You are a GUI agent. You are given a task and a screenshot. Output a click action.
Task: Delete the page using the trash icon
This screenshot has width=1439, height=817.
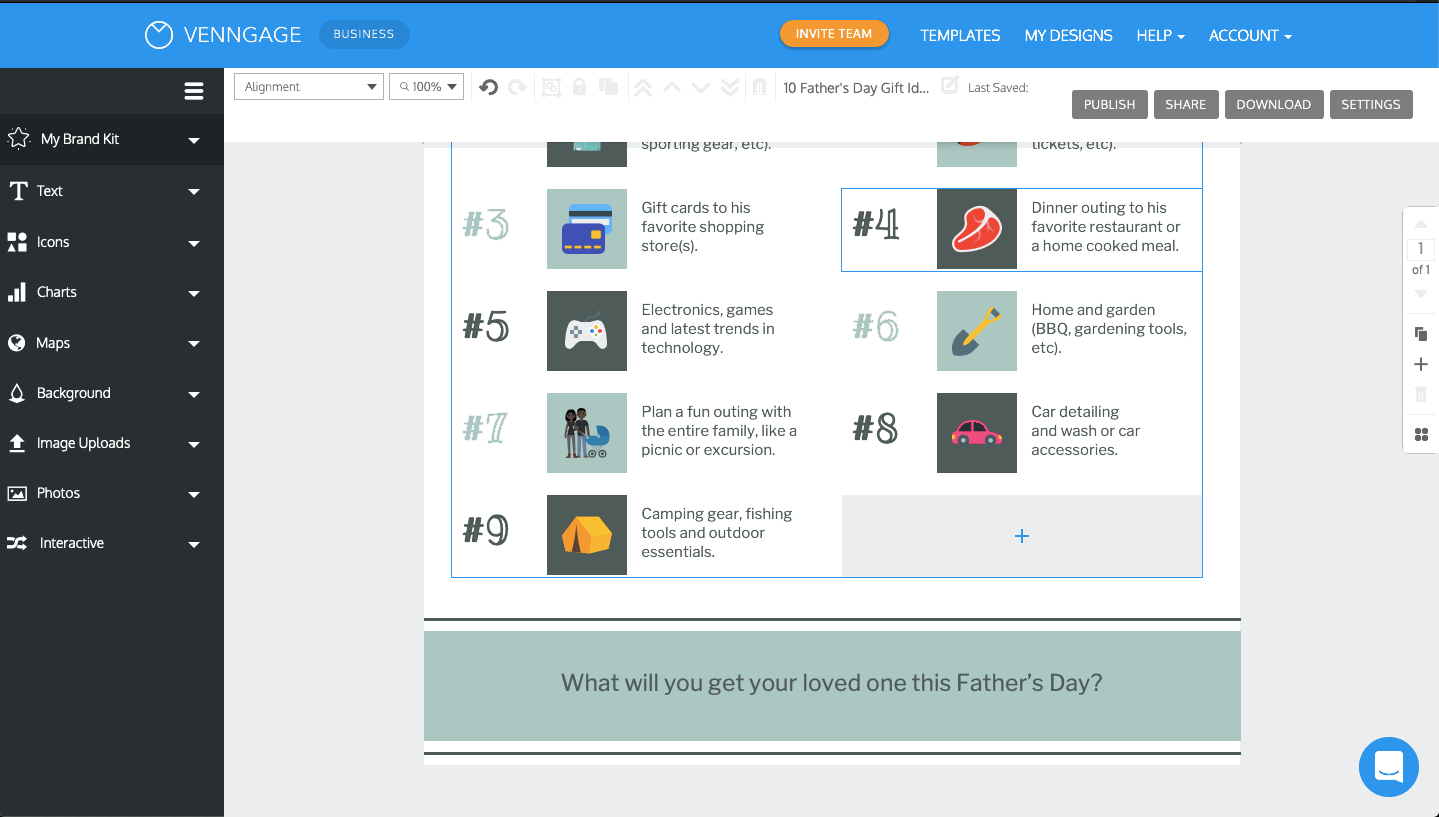coord(1420,394)
